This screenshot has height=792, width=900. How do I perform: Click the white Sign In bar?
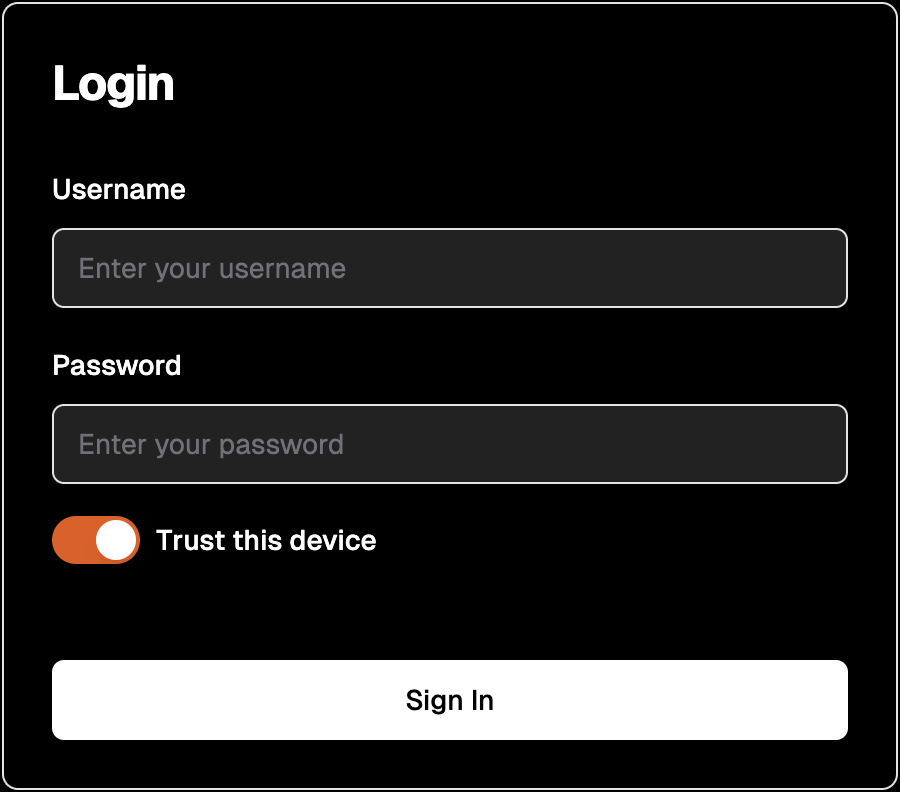coord(449,700)
